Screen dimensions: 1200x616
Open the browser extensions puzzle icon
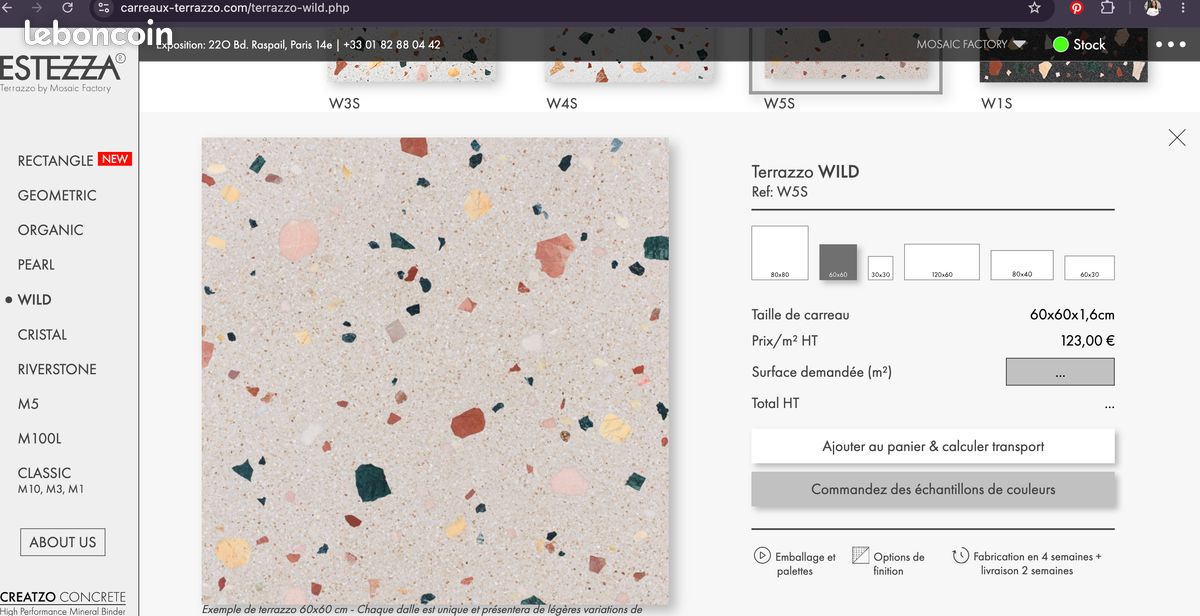(x=1108, y=8)
